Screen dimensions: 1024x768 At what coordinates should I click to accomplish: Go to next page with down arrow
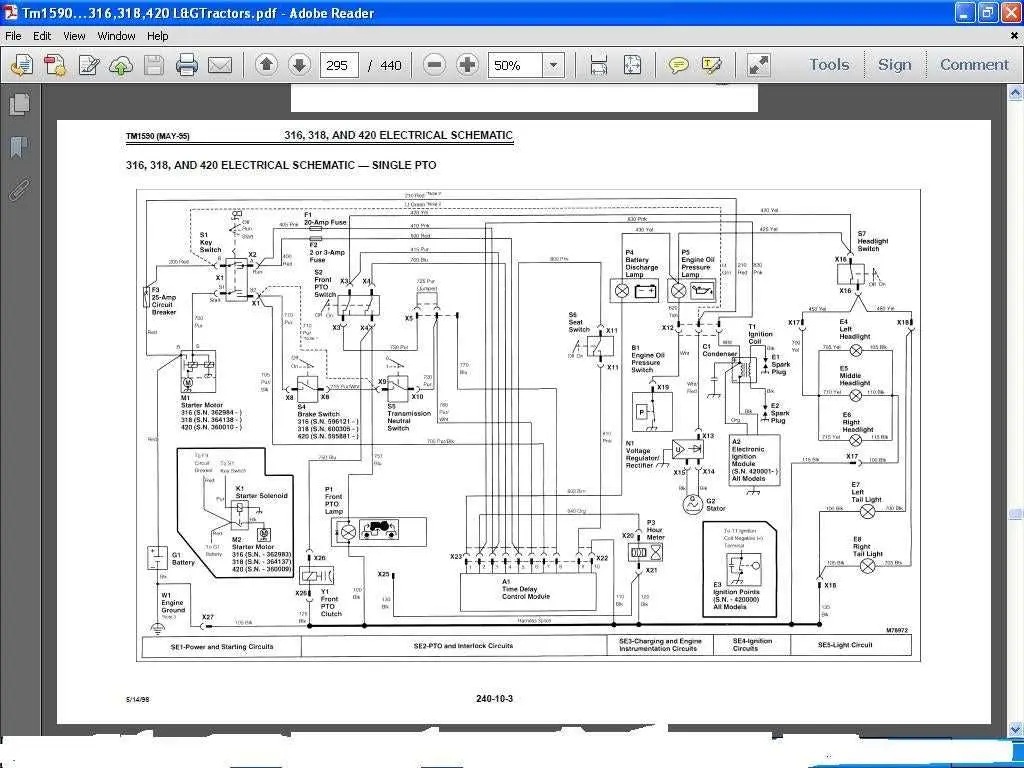click(x=299, y=65)
